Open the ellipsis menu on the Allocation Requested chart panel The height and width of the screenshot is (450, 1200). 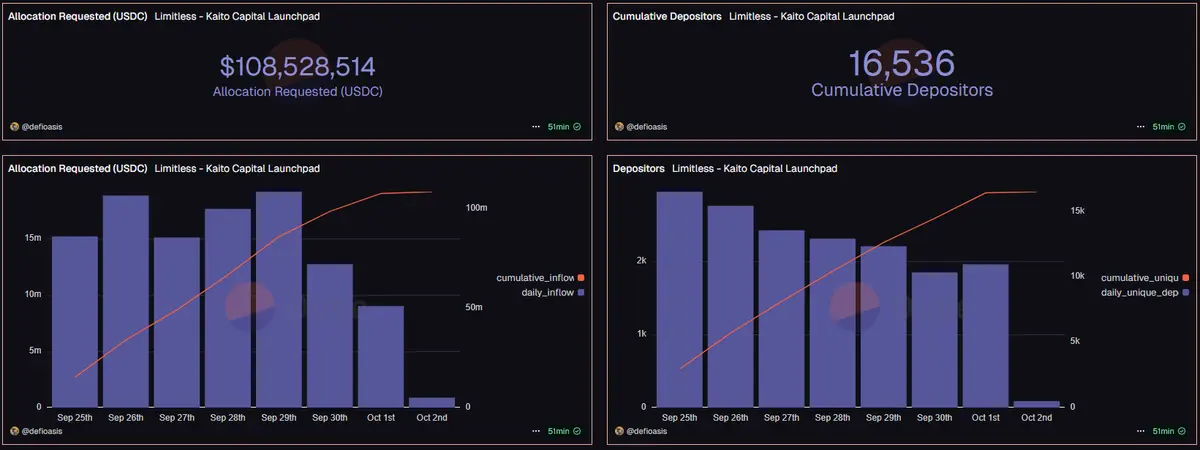(x=536, y=431)
